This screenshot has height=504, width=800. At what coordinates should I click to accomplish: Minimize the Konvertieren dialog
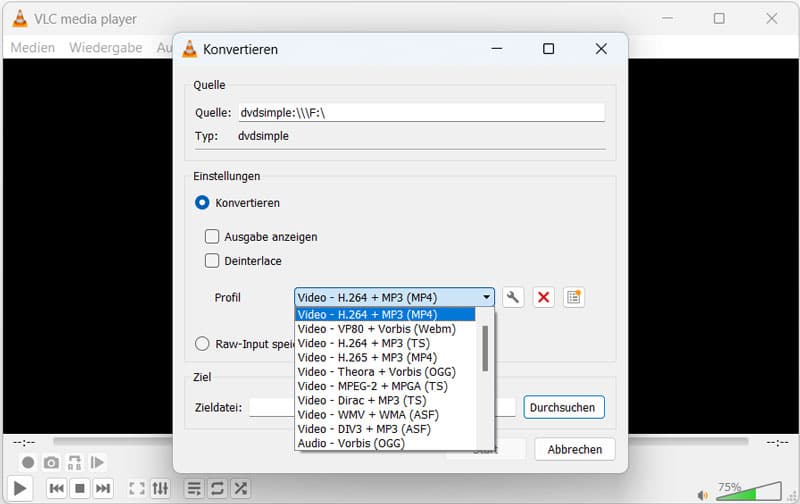click(497, 48)
